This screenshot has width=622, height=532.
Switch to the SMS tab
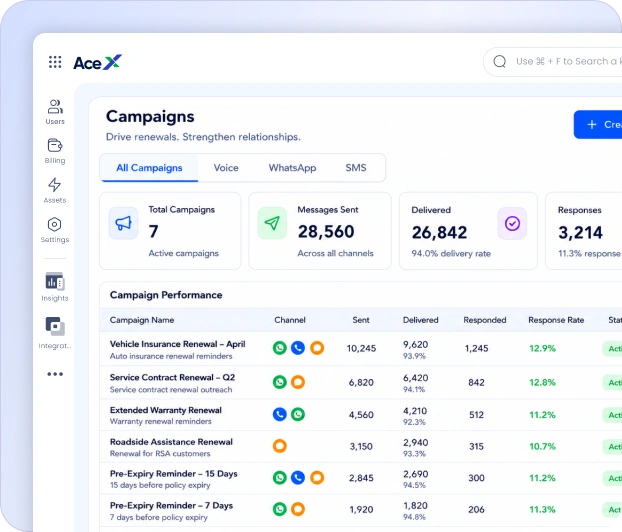point(356,168)
